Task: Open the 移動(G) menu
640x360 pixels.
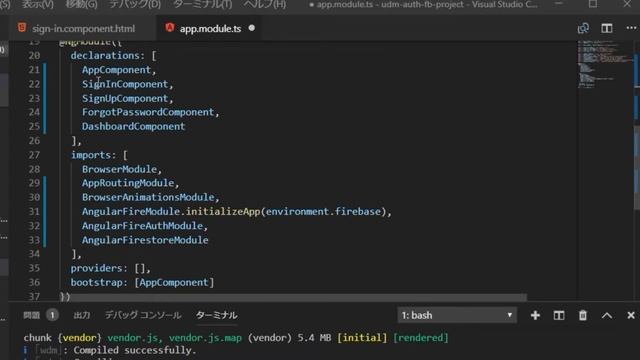Action: (82, 4)
